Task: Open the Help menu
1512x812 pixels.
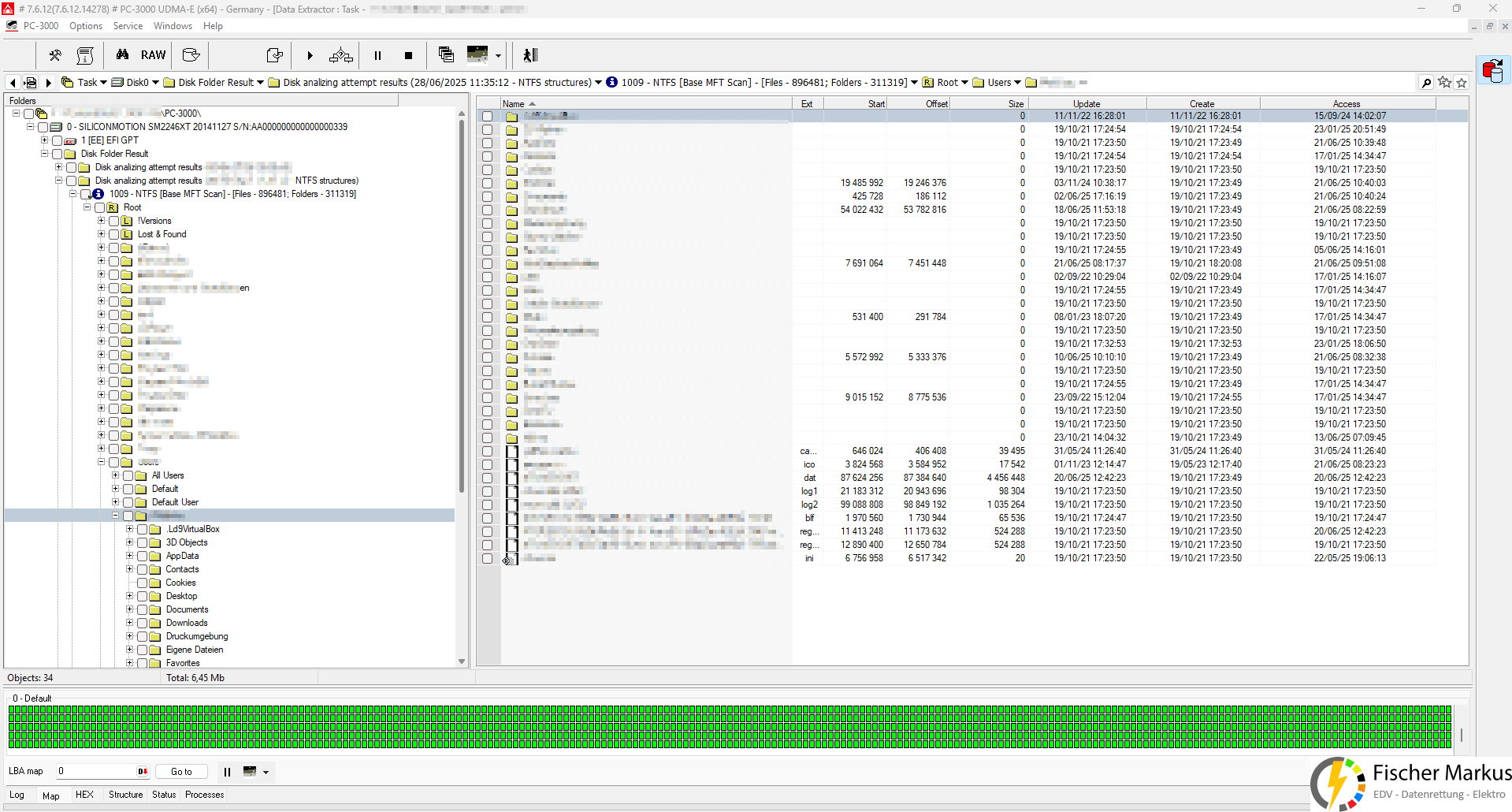Action: pyautogui.click(x=213, y=26)
